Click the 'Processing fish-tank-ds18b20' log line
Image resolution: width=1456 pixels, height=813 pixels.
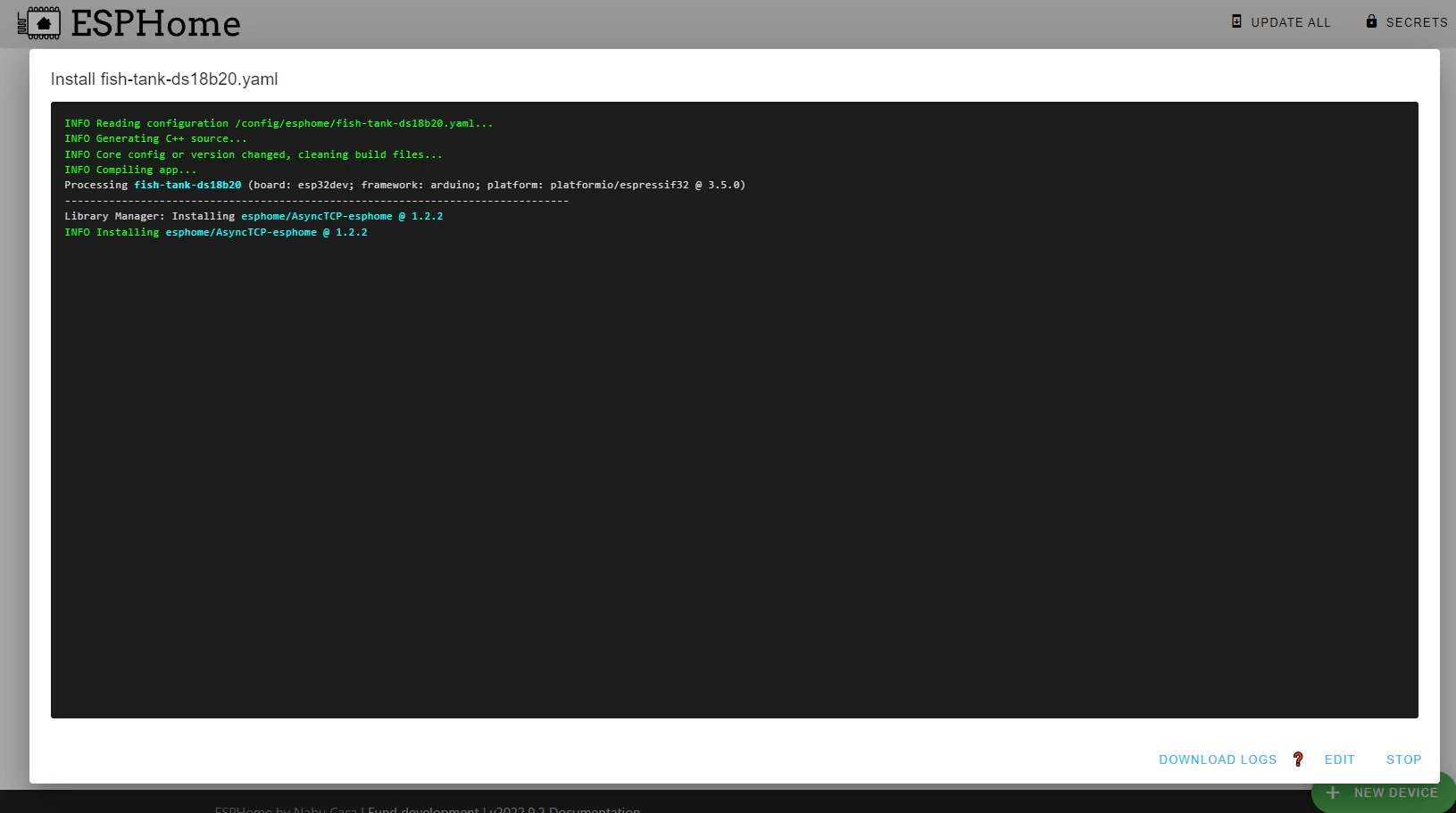[404, 185]
